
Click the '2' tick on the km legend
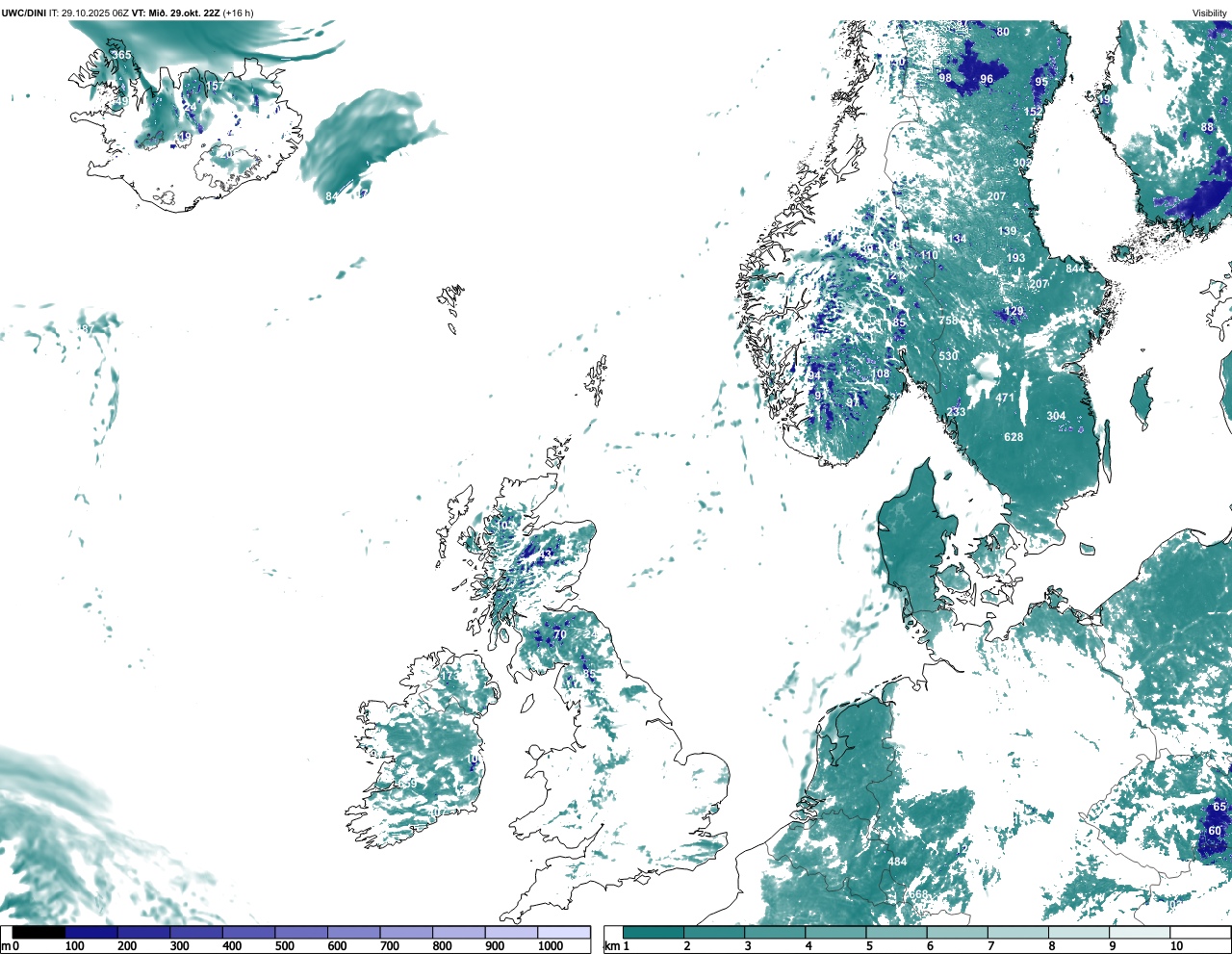tap(687, 946)
